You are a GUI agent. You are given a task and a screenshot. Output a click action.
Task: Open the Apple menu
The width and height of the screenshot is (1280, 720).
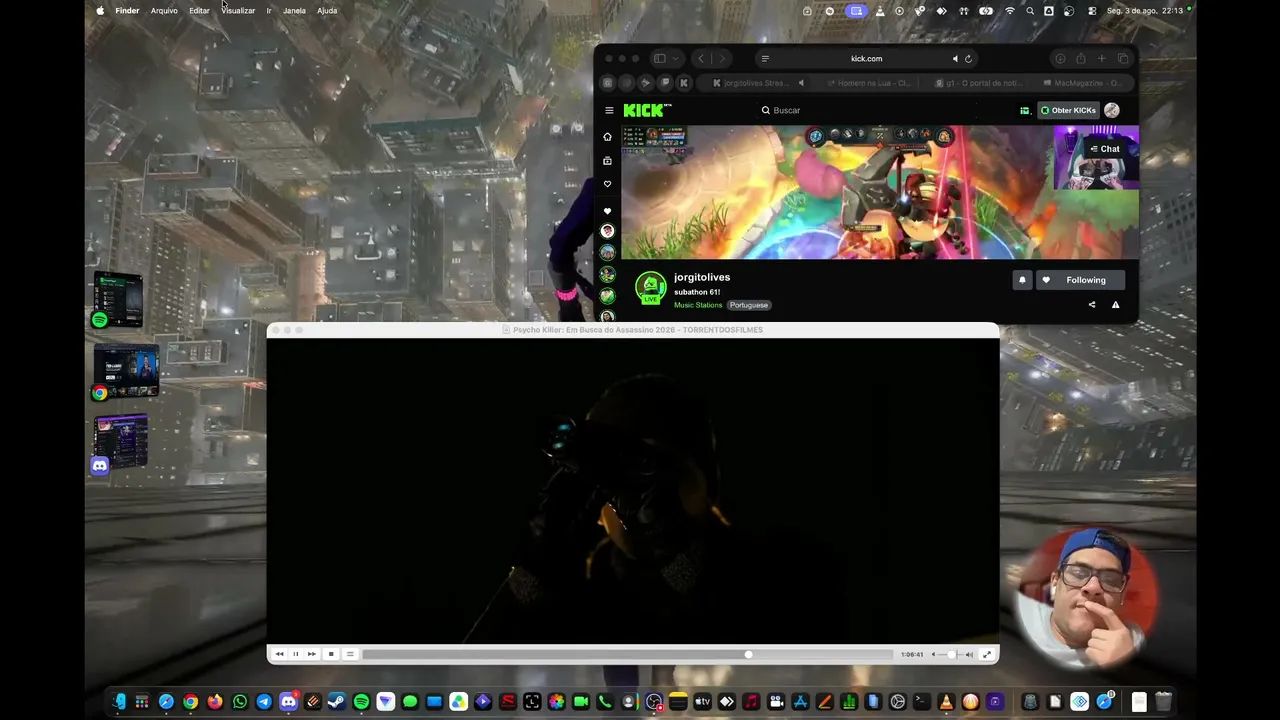[x=100, y=11]
